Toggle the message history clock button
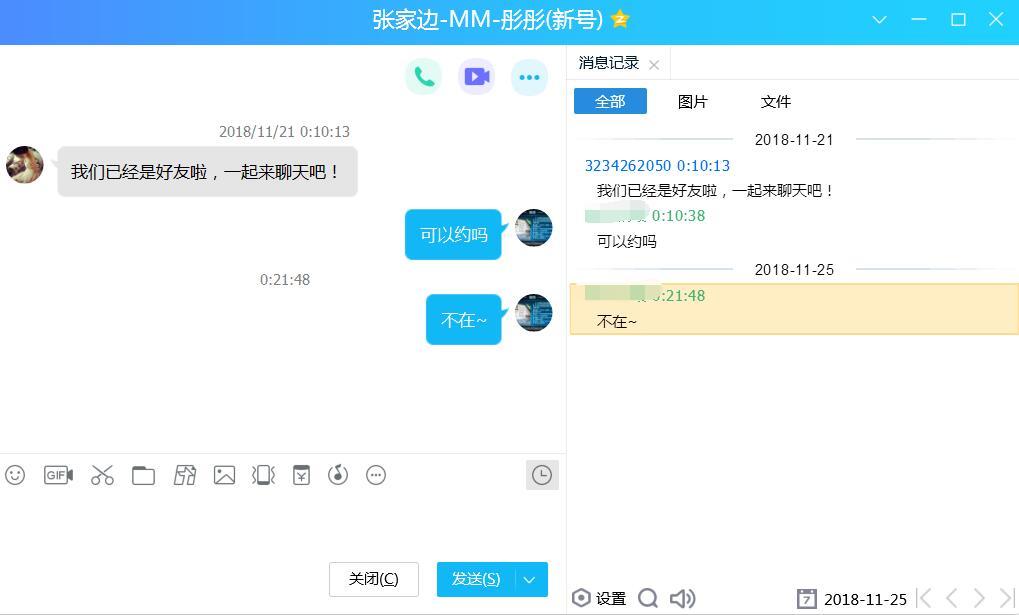The image size is (1019, 615). [x=541, y=475]
